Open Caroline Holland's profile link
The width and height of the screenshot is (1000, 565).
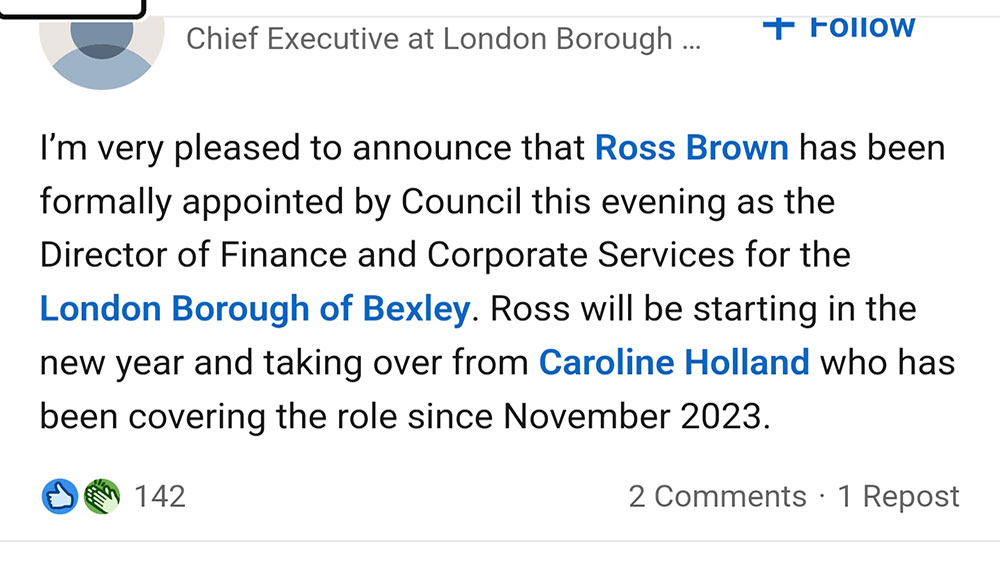point(674,361)
